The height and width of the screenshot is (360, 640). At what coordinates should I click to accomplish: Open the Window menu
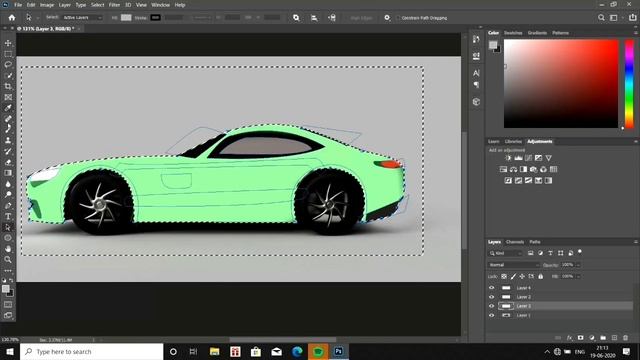coord(160,5)
